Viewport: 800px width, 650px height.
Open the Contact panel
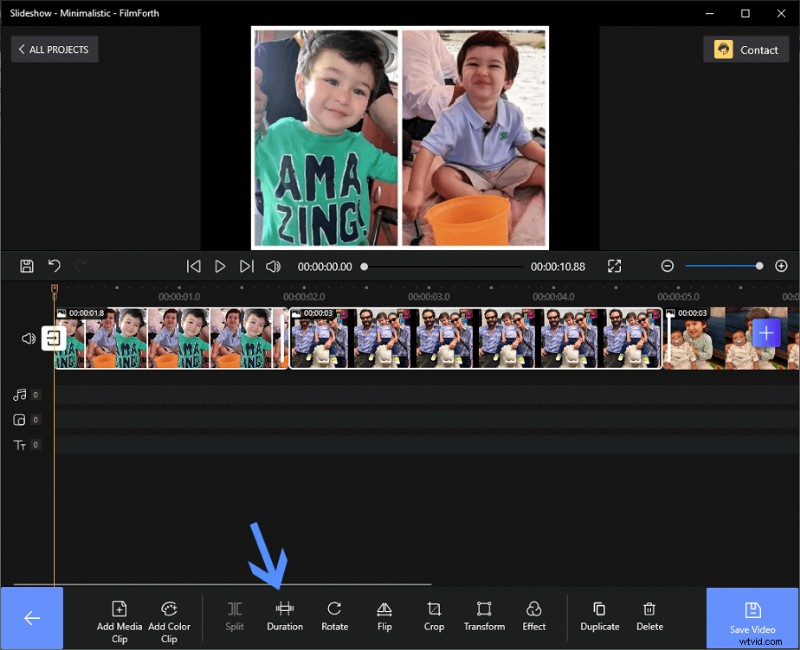(x=746, y=49)
